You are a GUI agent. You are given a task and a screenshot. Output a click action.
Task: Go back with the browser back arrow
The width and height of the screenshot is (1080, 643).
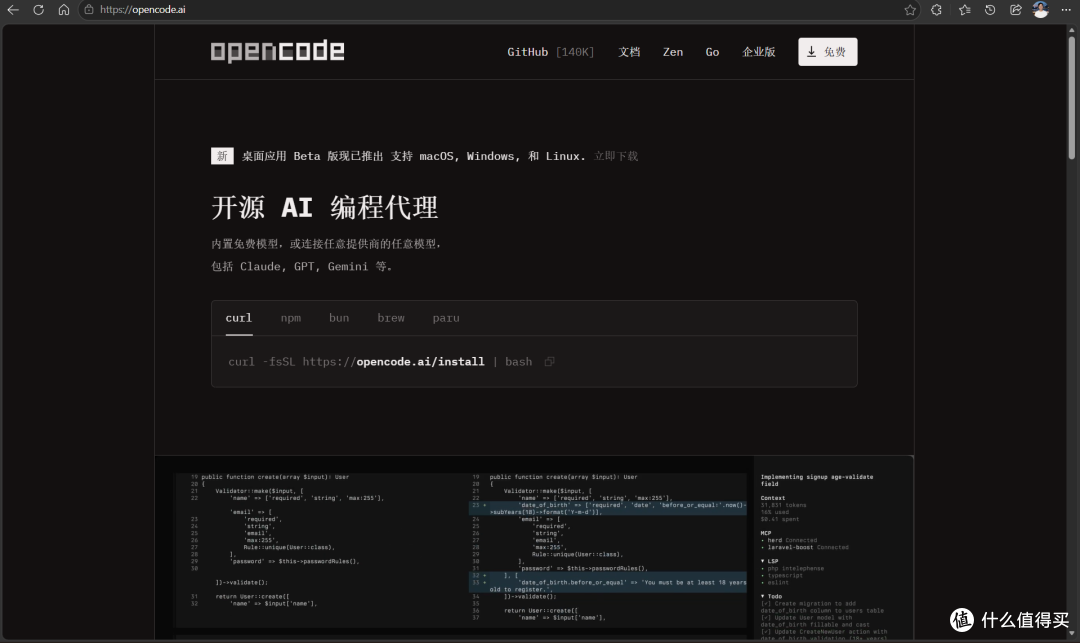pos(13,10)
